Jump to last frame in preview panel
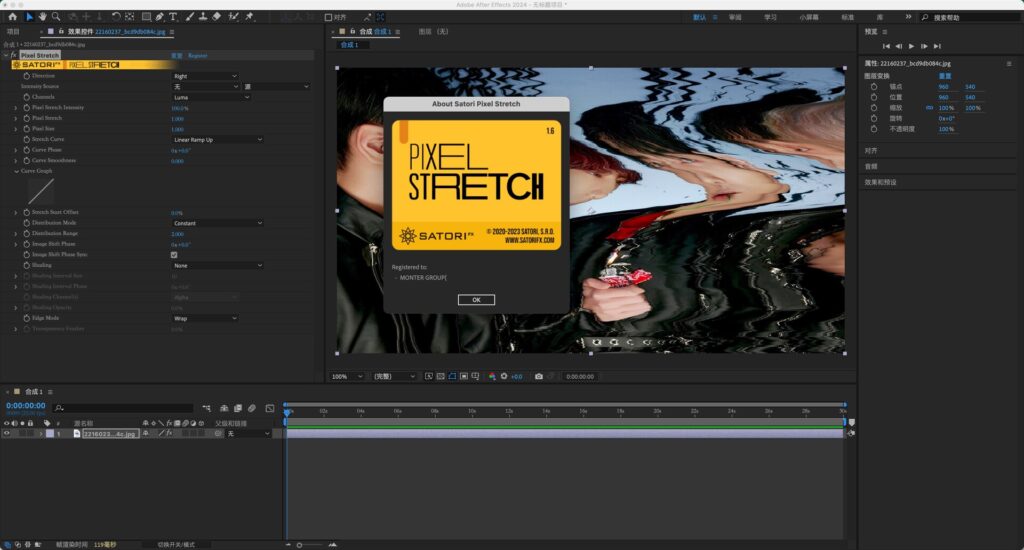This screenshot has height=550, width=1024. click(x=937, y=46)
